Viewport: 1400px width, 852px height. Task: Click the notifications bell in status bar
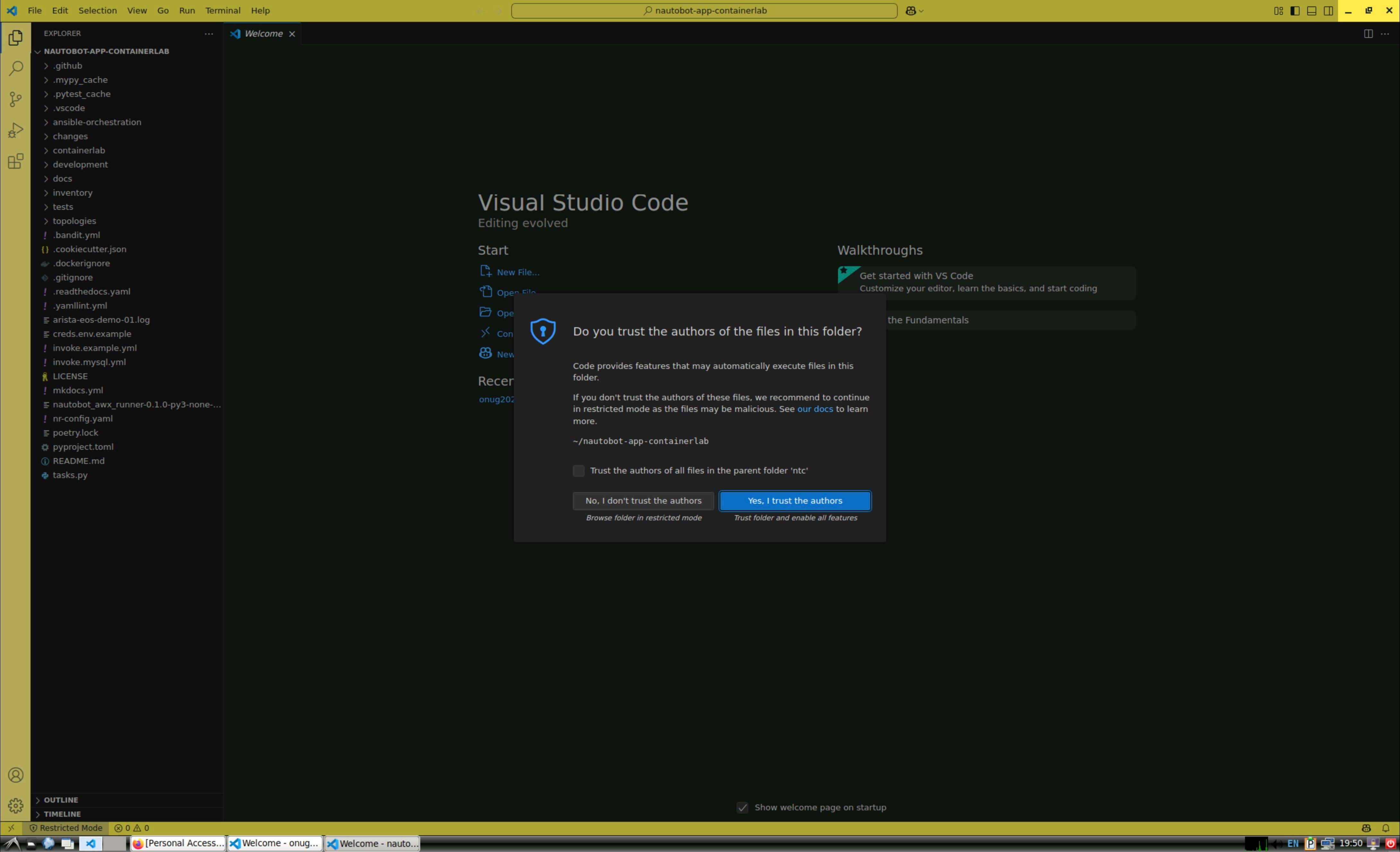pos(1385,828)
